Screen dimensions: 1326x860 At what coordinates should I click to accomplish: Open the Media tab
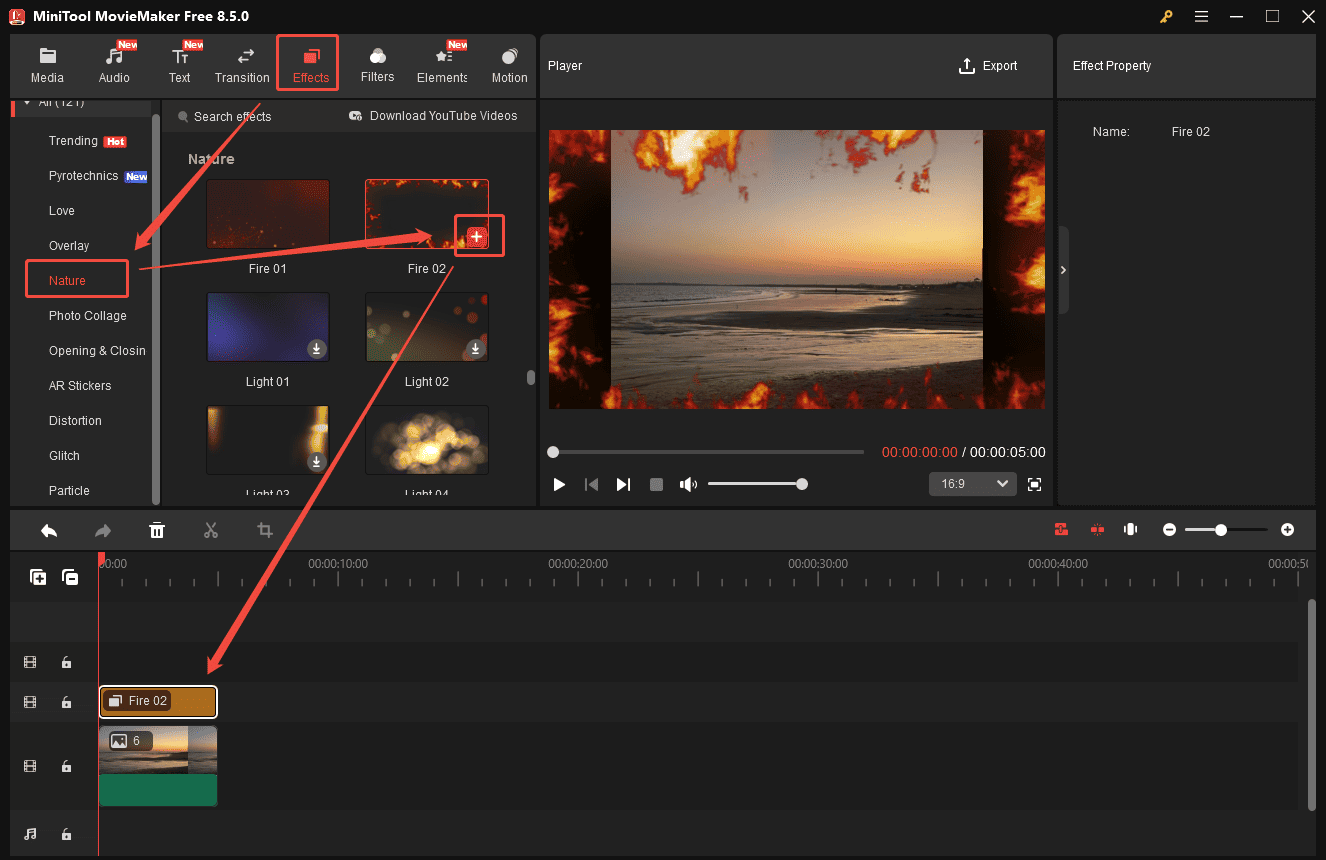pyautogui.click(x=47, y=62)
